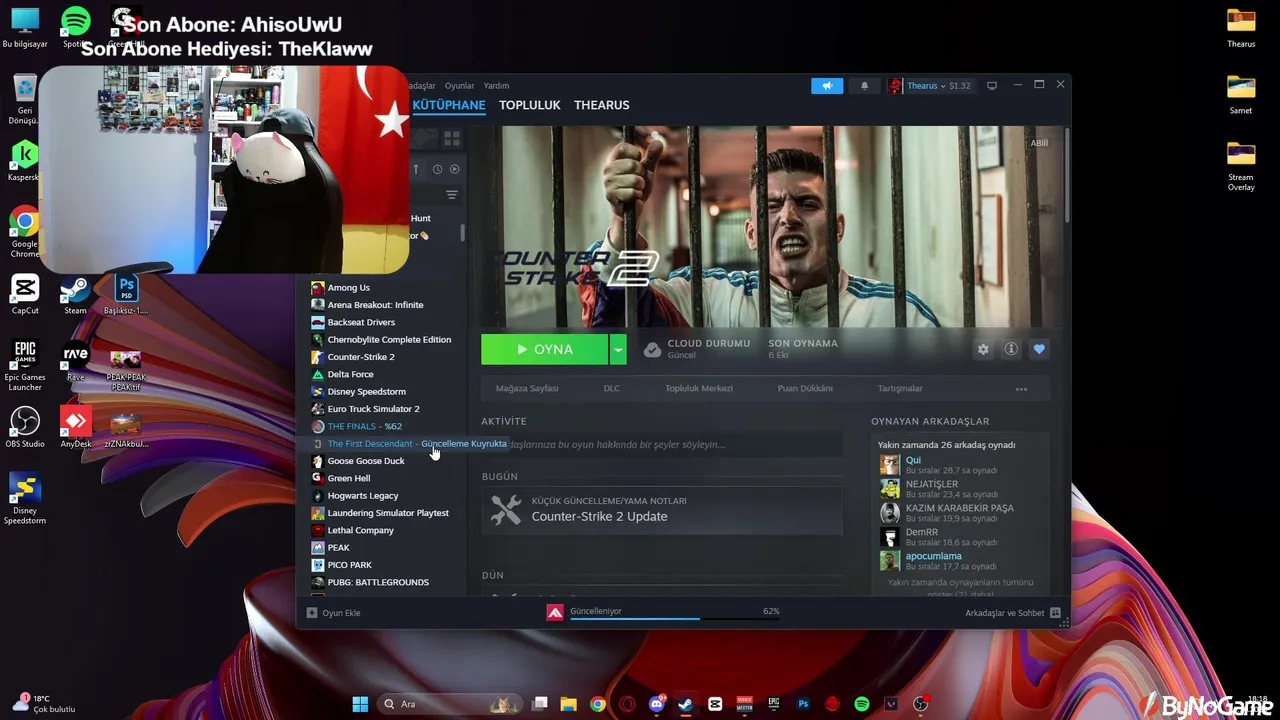
Task: Open Steam announcements megaphone icon
Action: point(827,86)
